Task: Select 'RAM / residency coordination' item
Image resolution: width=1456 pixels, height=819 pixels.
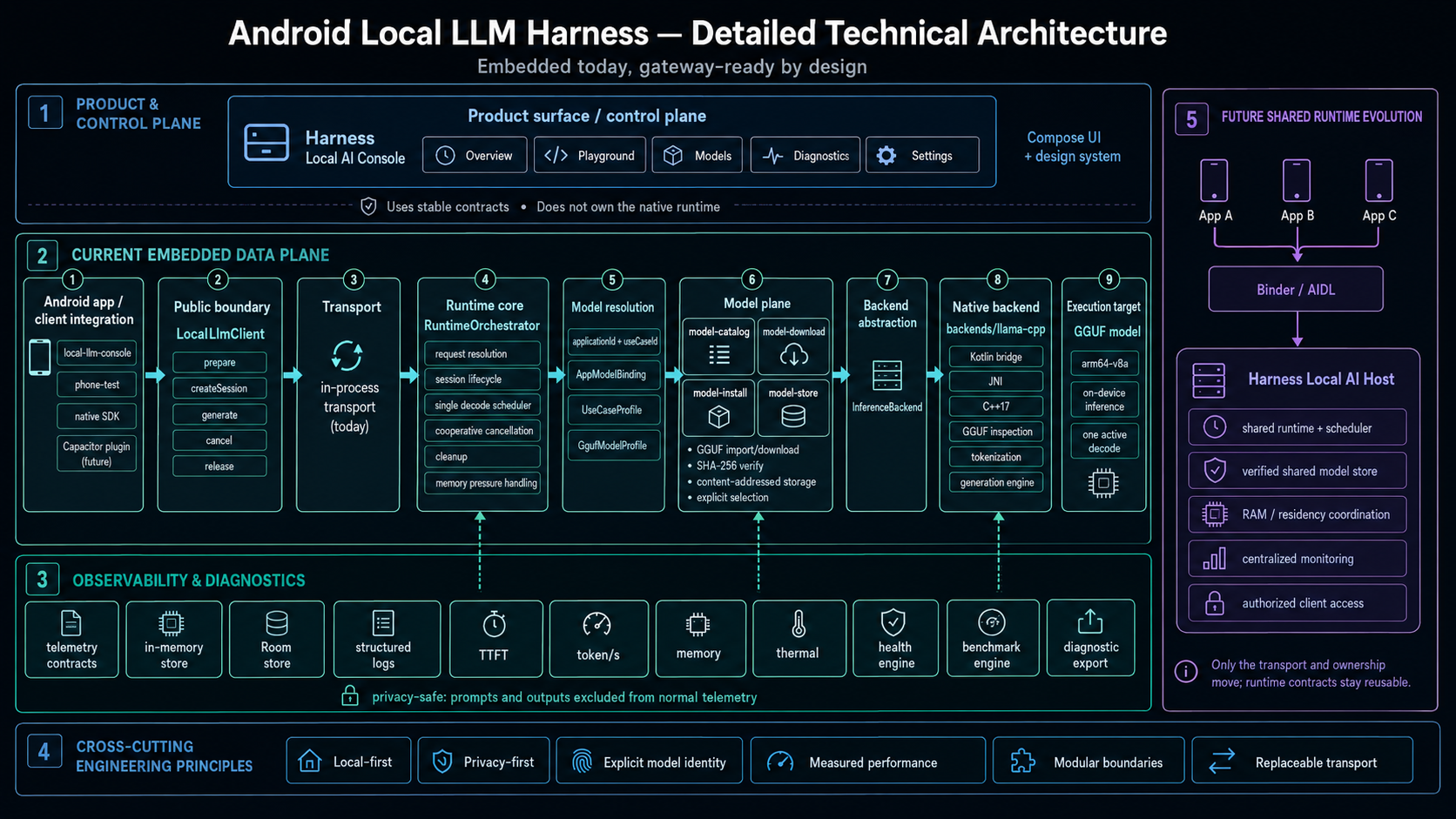Action: 1298,514
